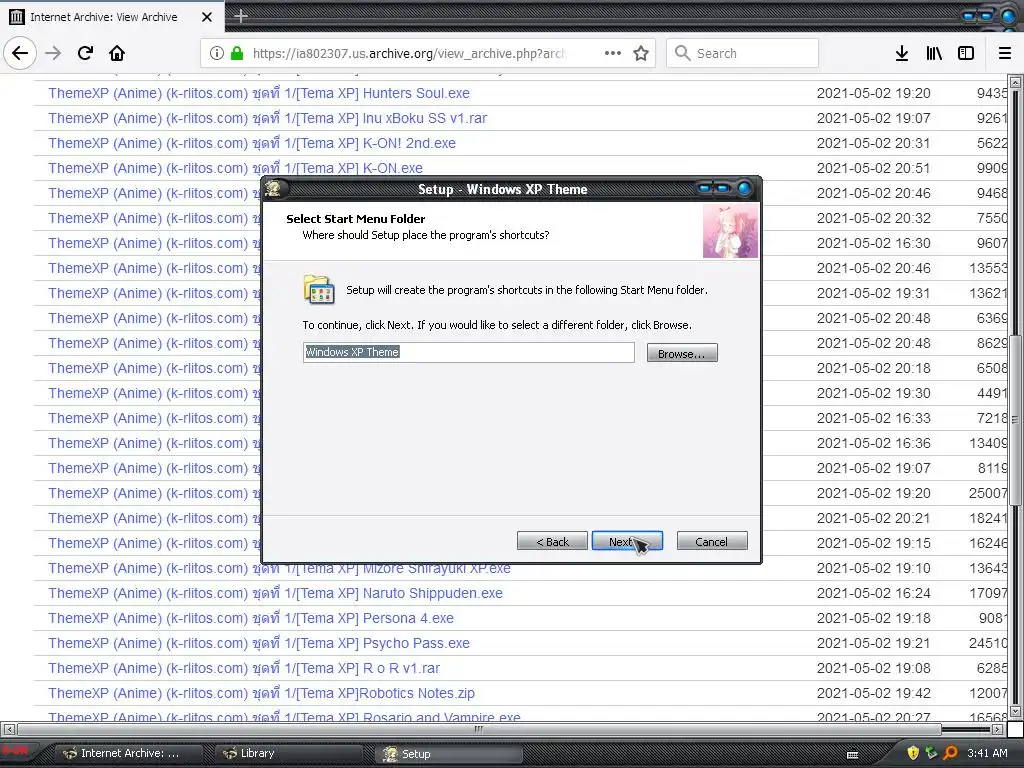The image size is (1024, 768).
Task: Click vertical scrollbar up arrow
Action: click(1015, 82)
